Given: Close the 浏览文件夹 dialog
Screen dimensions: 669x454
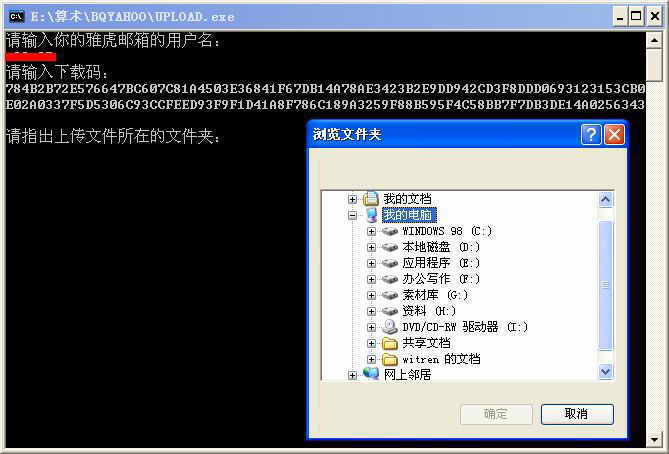Looking at the screenshot, I should [614, 135].
